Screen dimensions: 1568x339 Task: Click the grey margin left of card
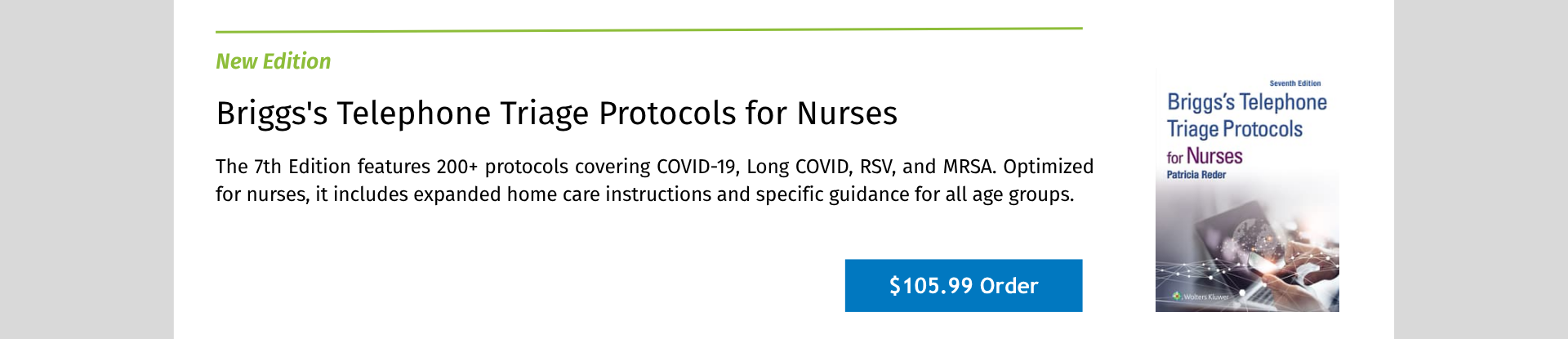(86, 169)
